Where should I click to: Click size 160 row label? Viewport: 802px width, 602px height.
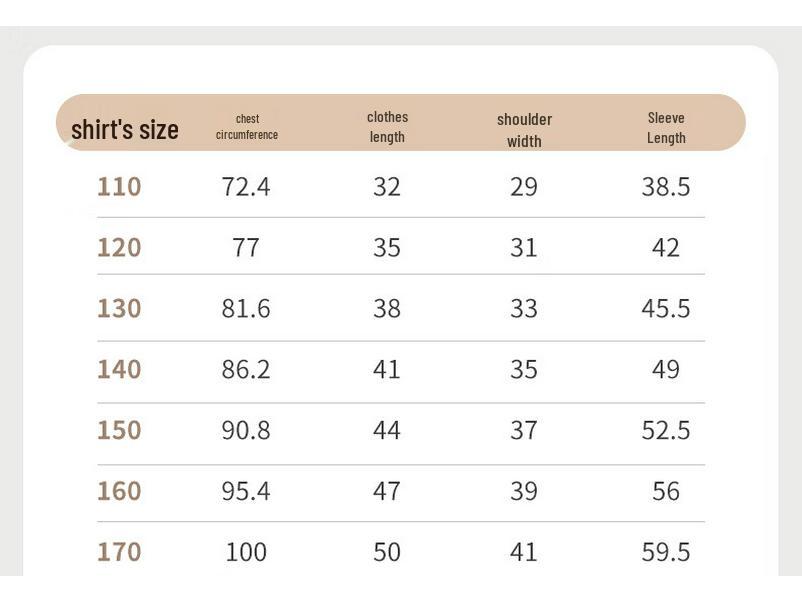[x=119, y=491]
